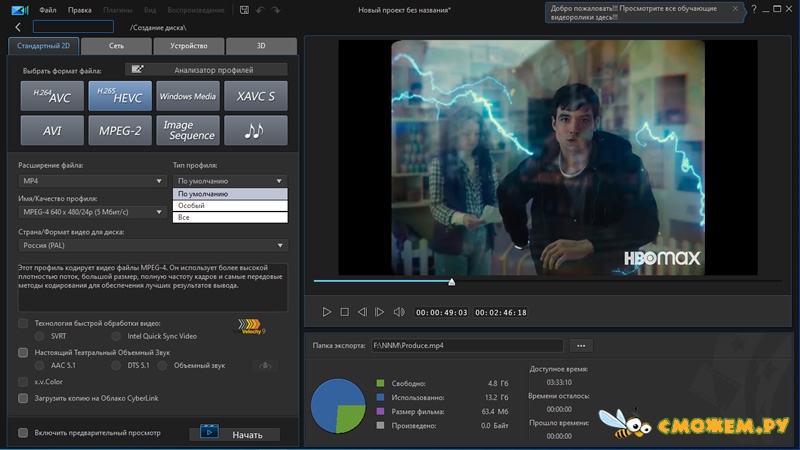800x450 pixels.
Task: Click the Анализатор профилей button
Action: pyautogui.click(x=206, y=69)
